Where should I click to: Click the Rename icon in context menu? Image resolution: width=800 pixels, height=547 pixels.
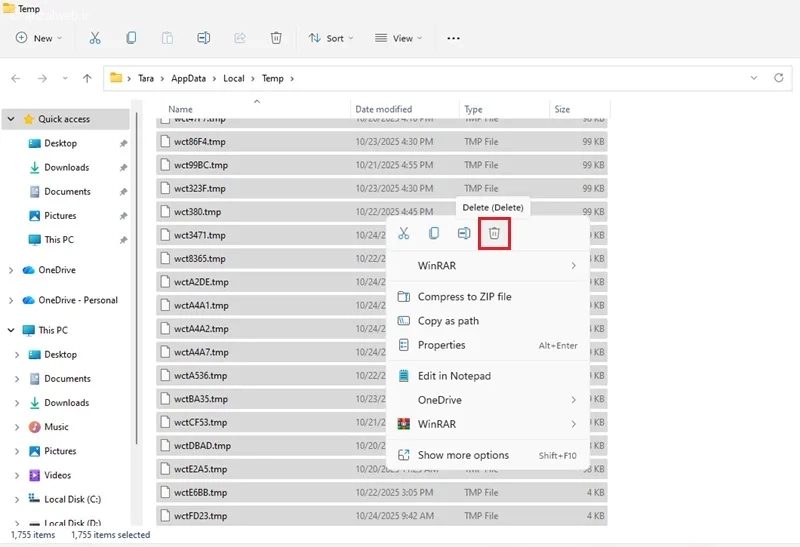point(464,233)
